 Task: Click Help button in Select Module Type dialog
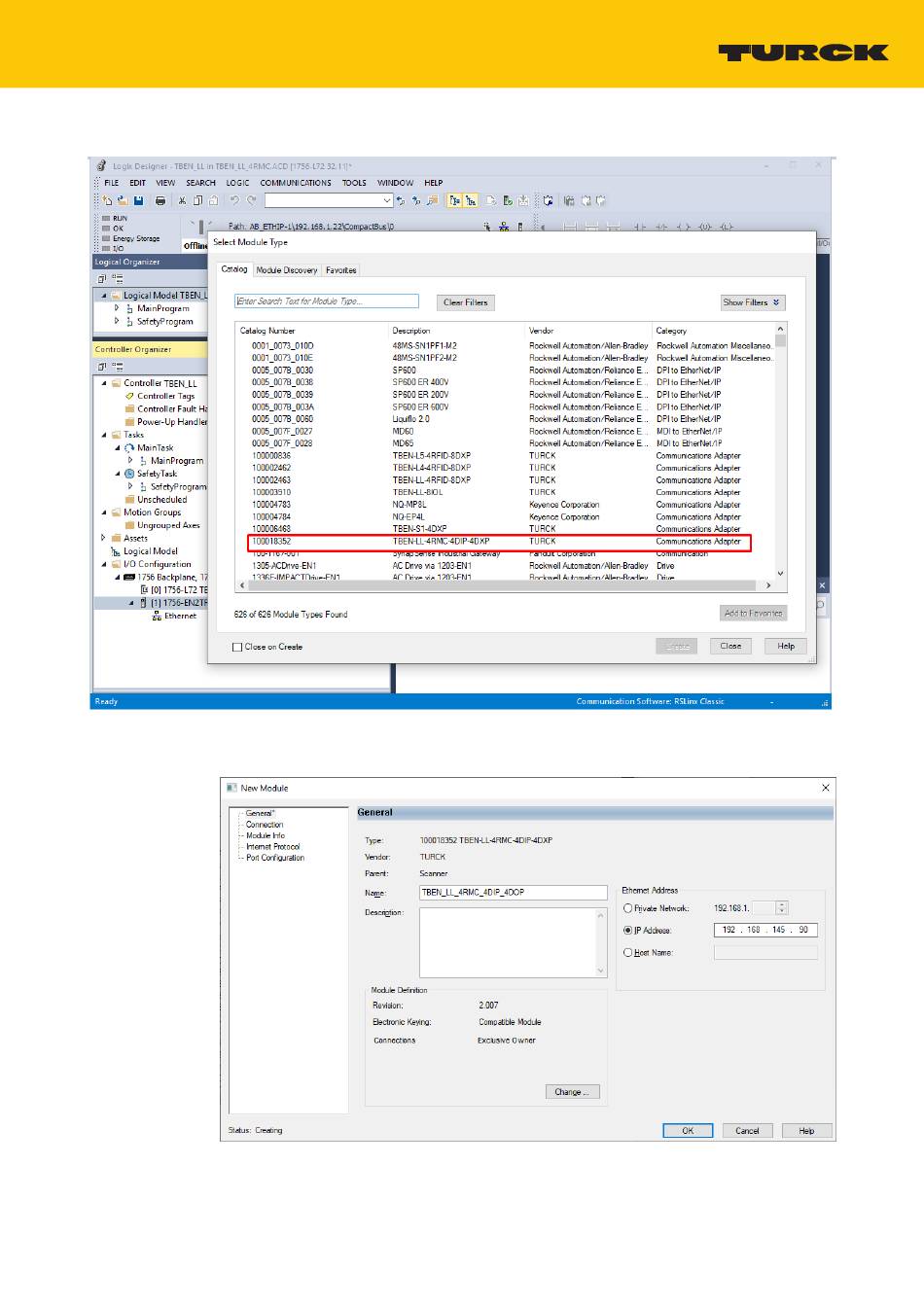[x=786, y=646]
